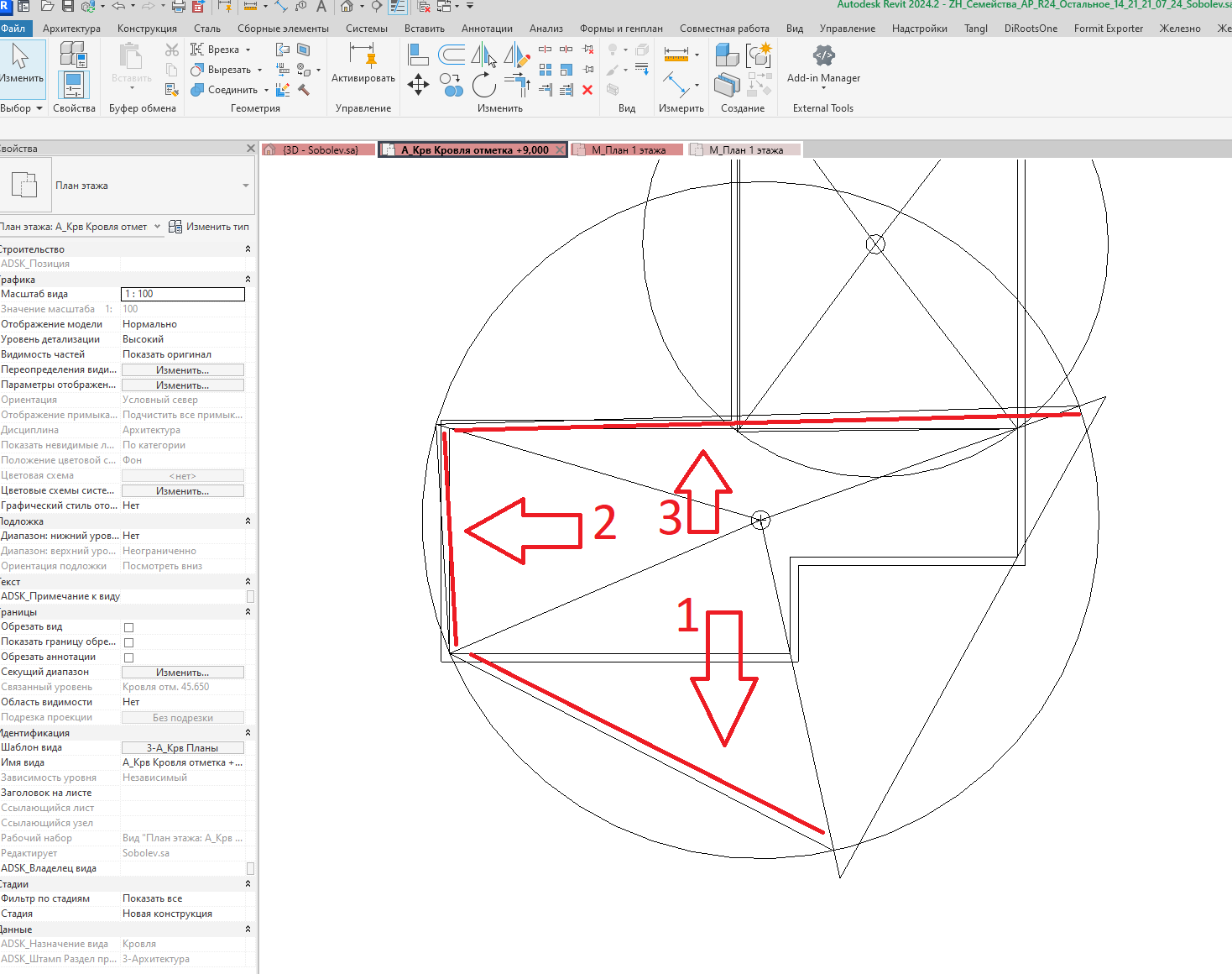Click the Demolish hammer icon
Screen dimensions: 1232x974
click(x=304, y=90)
